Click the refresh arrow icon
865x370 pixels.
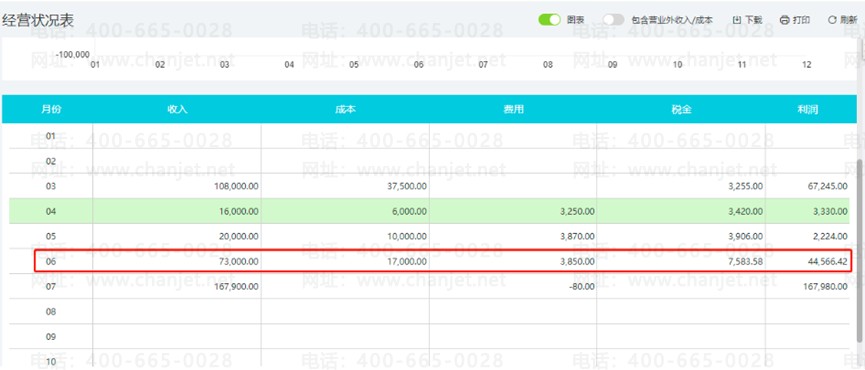832,20
